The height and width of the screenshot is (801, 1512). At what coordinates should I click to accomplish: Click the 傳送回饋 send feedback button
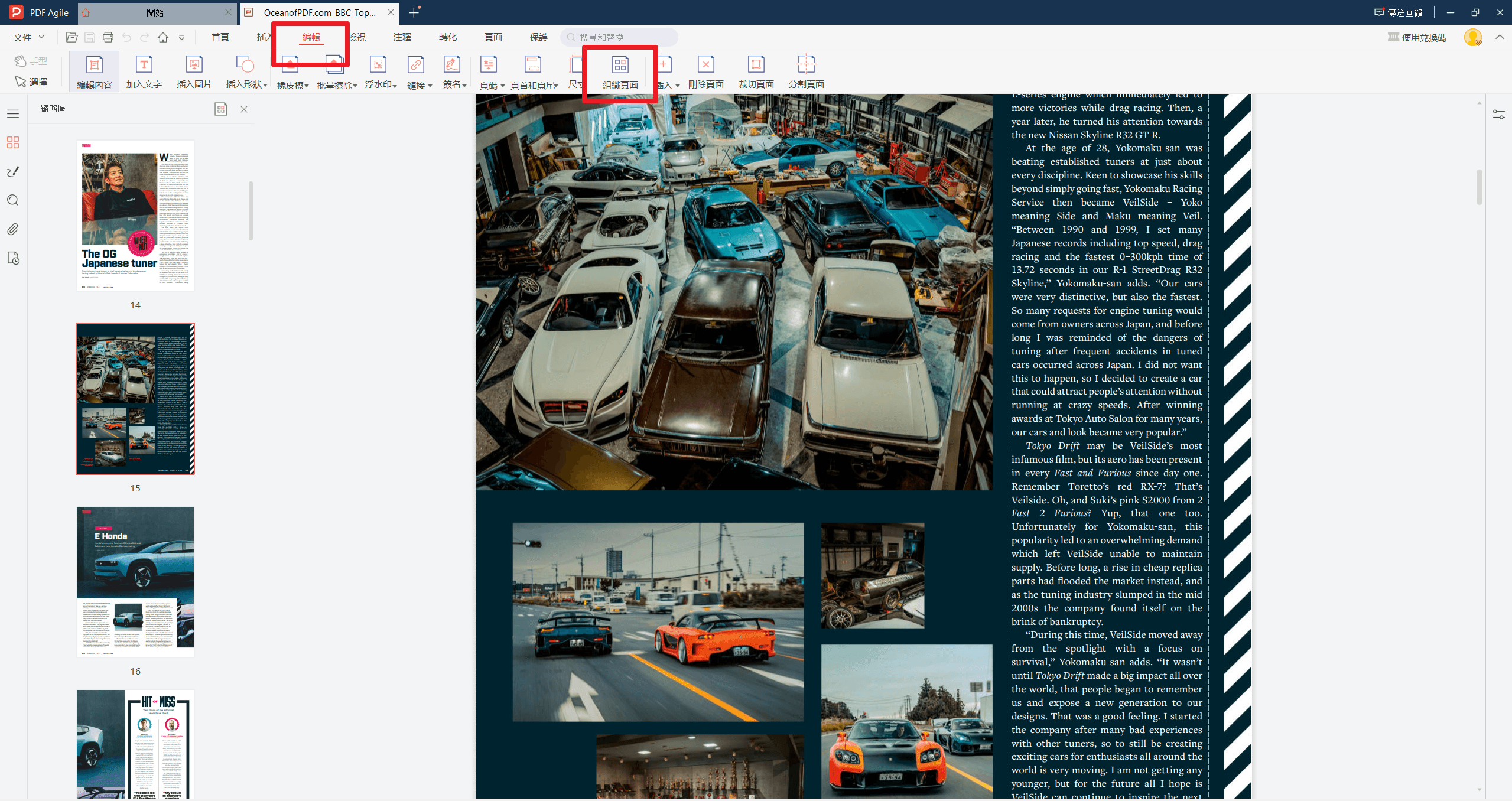[1397, 12]
